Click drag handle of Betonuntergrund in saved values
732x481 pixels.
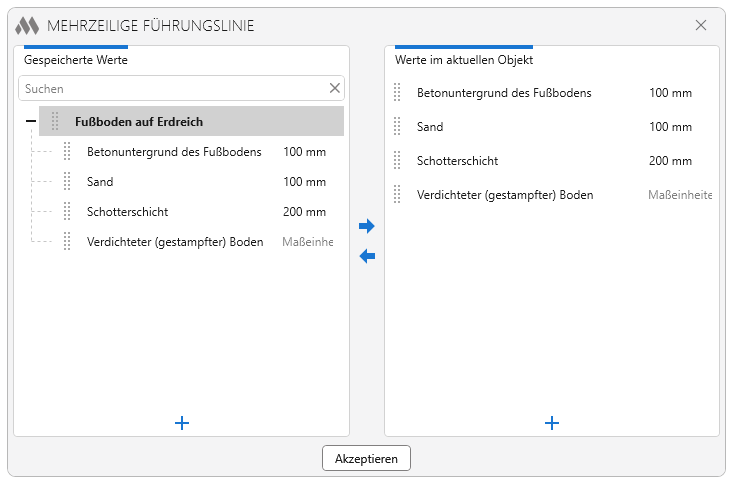point(67,151)
